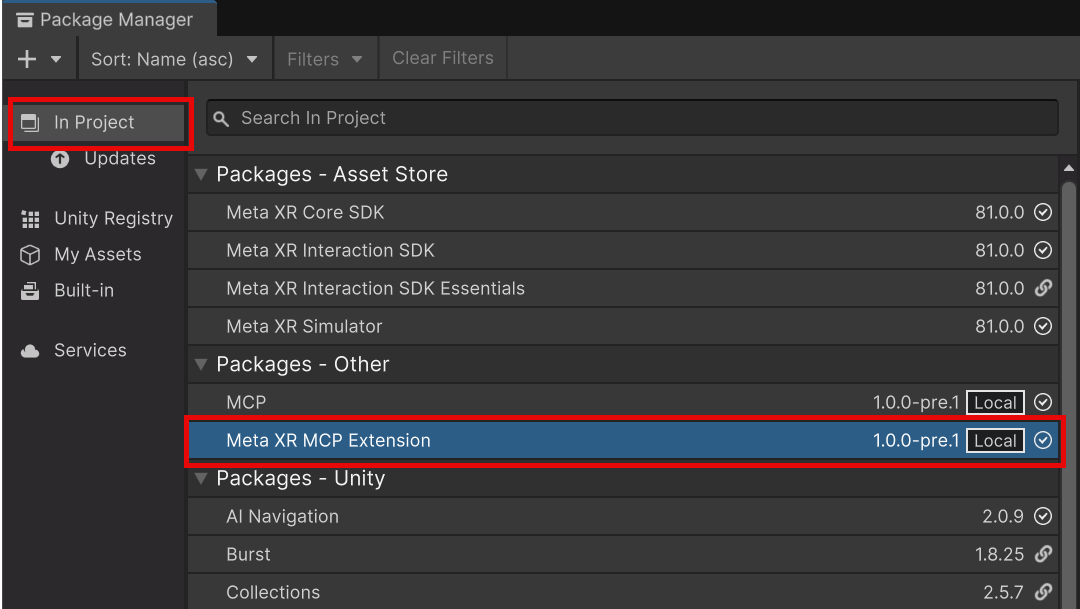
Task: Click Local tag on Meta XR MCP Extension
Action: coord(995,441)
